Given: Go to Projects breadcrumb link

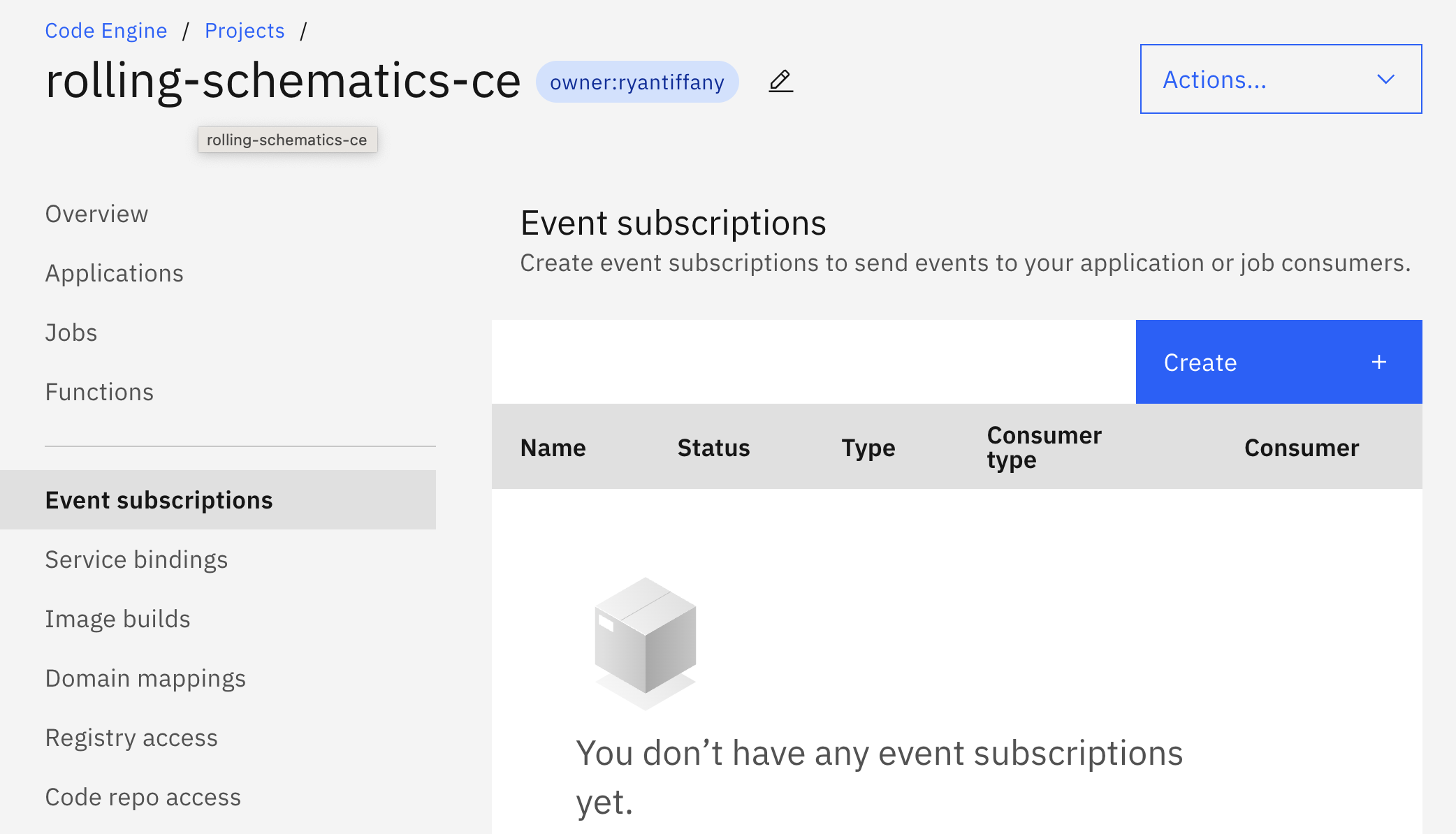Looking at the screenshot, I should [245, 31].
